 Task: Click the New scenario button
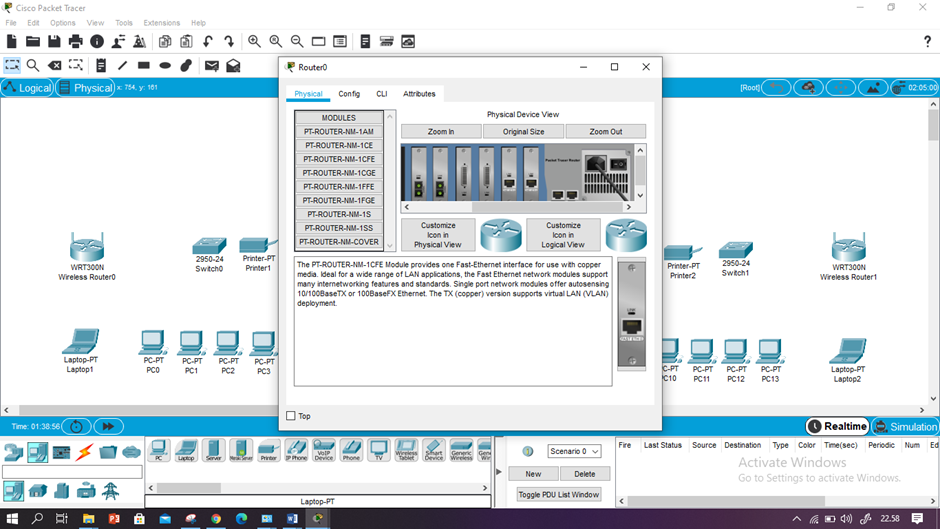(x=533, y=474)
